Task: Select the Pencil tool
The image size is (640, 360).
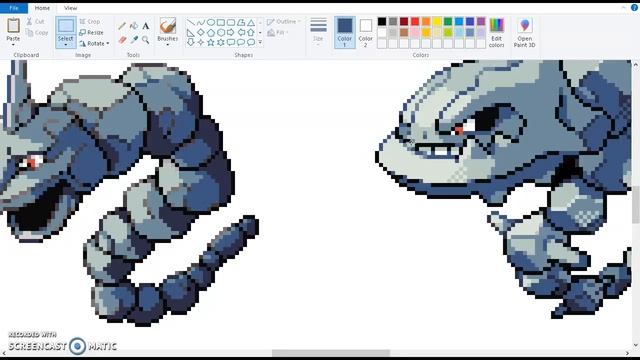Action: coord(122,26)
